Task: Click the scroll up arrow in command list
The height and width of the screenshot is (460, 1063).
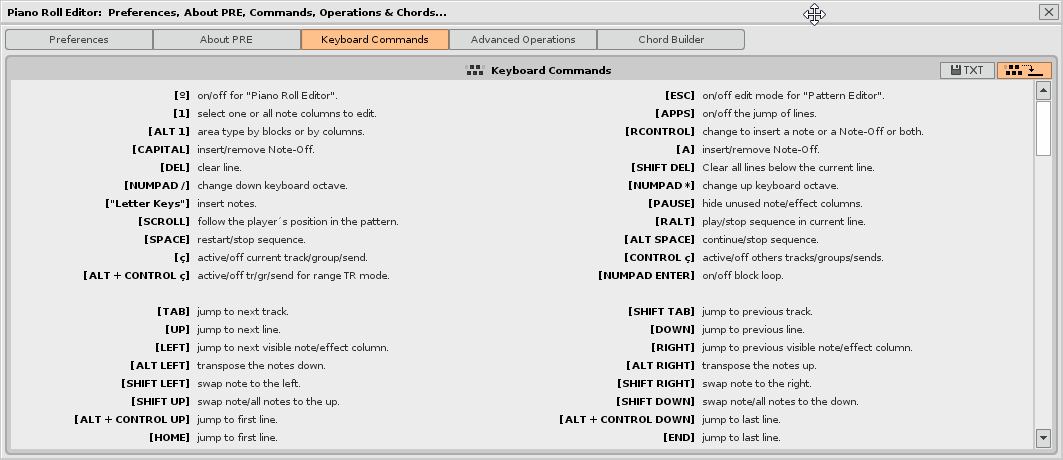Action: click(1043, 91)
